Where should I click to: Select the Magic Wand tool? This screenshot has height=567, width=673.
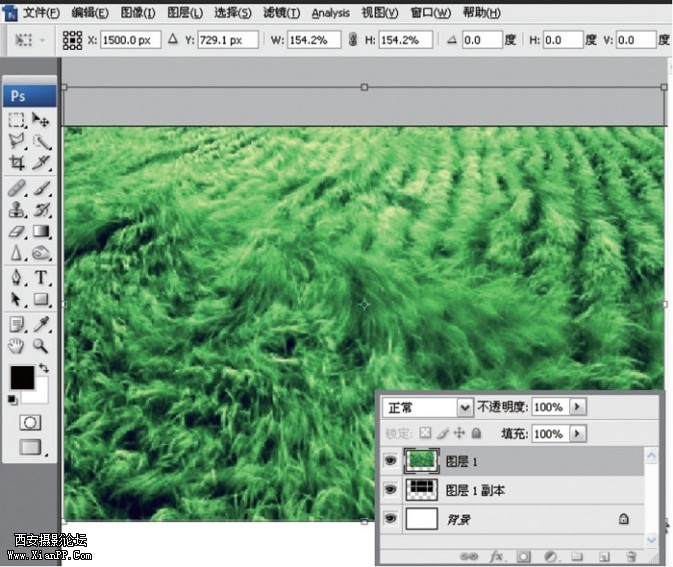tap(41, 141)
